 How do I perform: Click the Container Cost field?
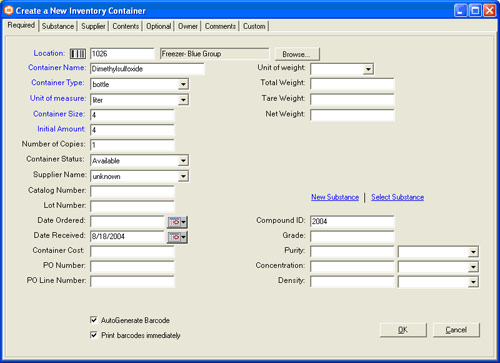point(132,252)
